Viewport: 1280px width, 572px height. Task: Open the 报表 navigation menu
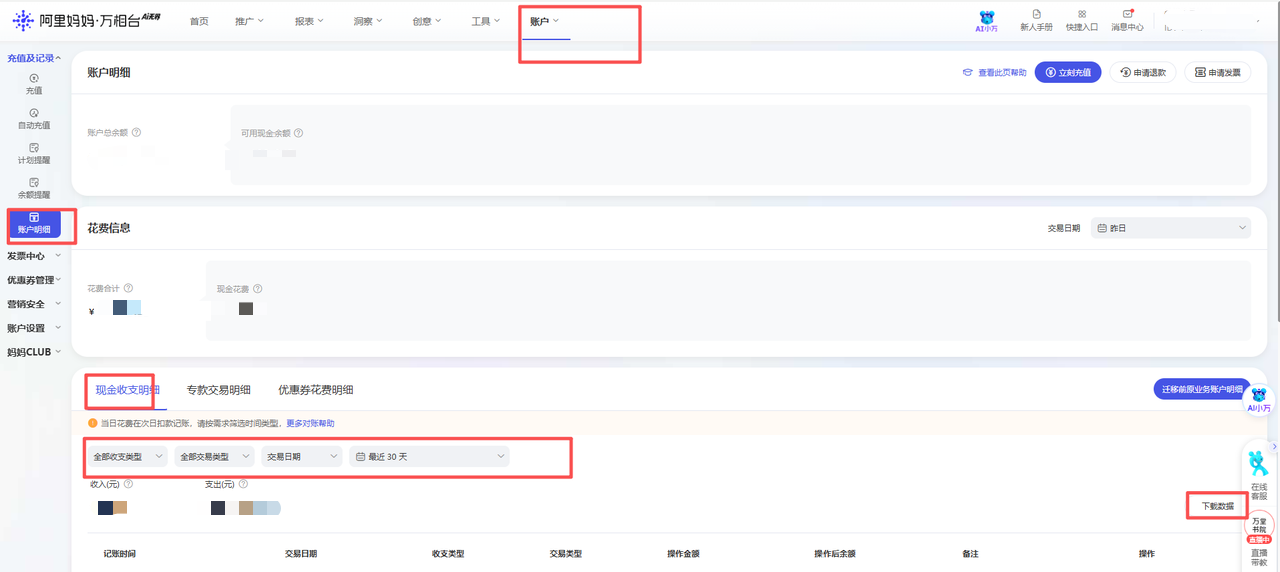pyautogui.click(x=310, y=21)
